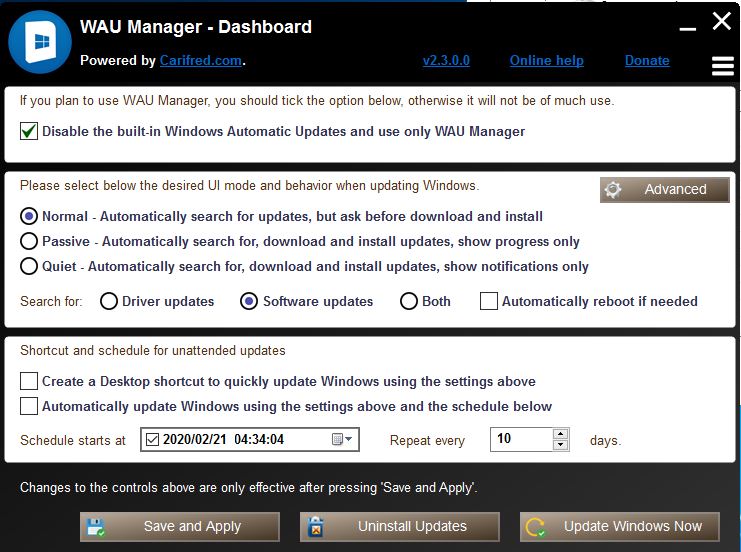
Task: Click inside the Repeat every days field
Action: [520, 439]
